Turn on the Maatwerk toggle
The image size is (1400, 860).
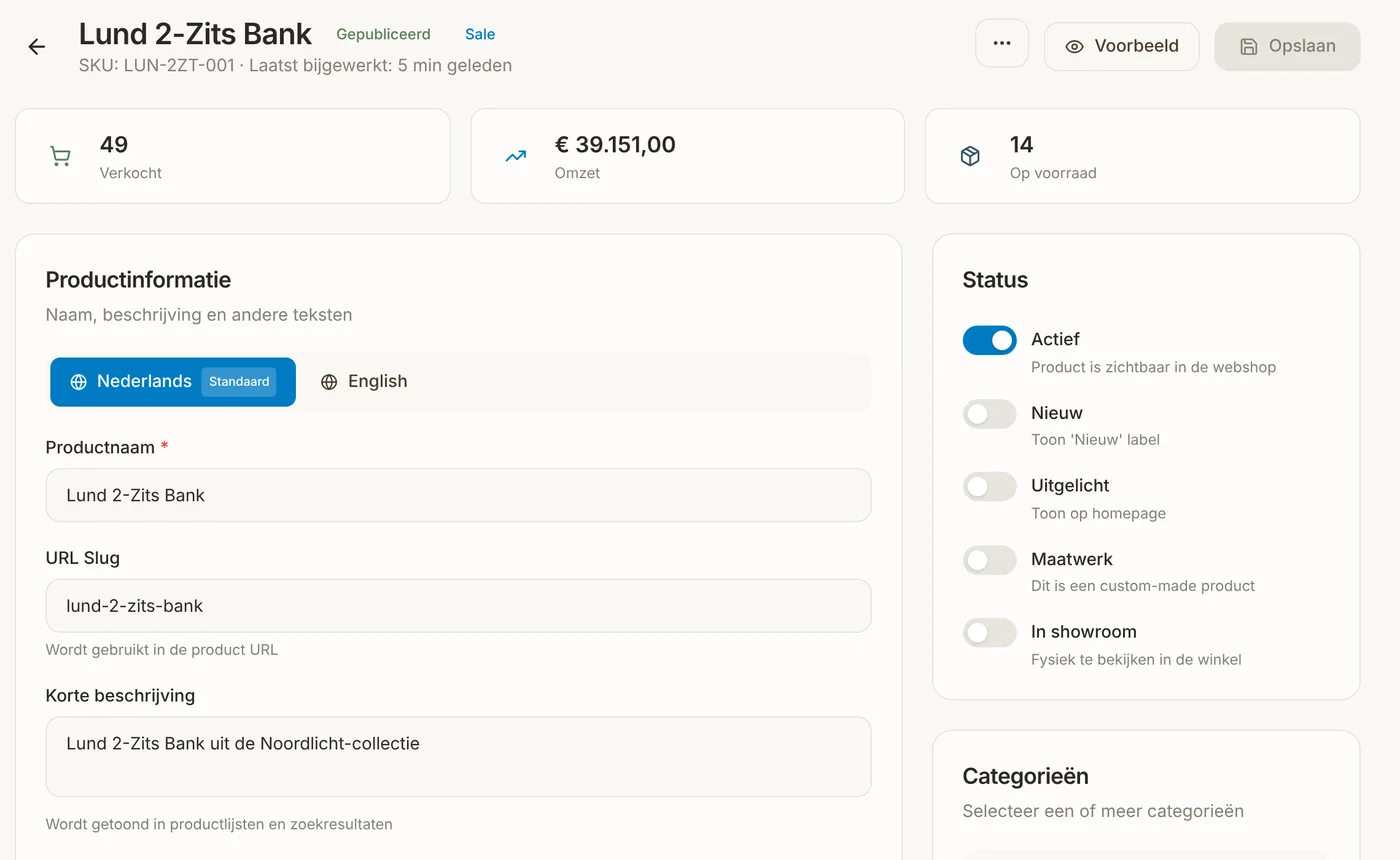click(989, 560)
